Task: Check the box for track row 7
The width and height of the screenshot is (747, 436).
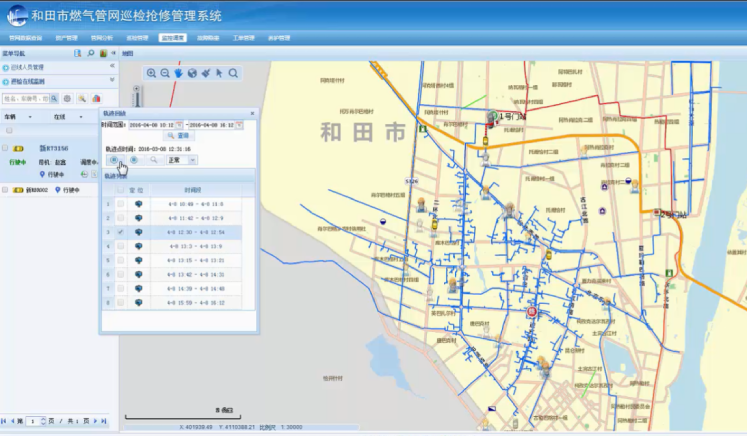Action: [x=121, y=289]
